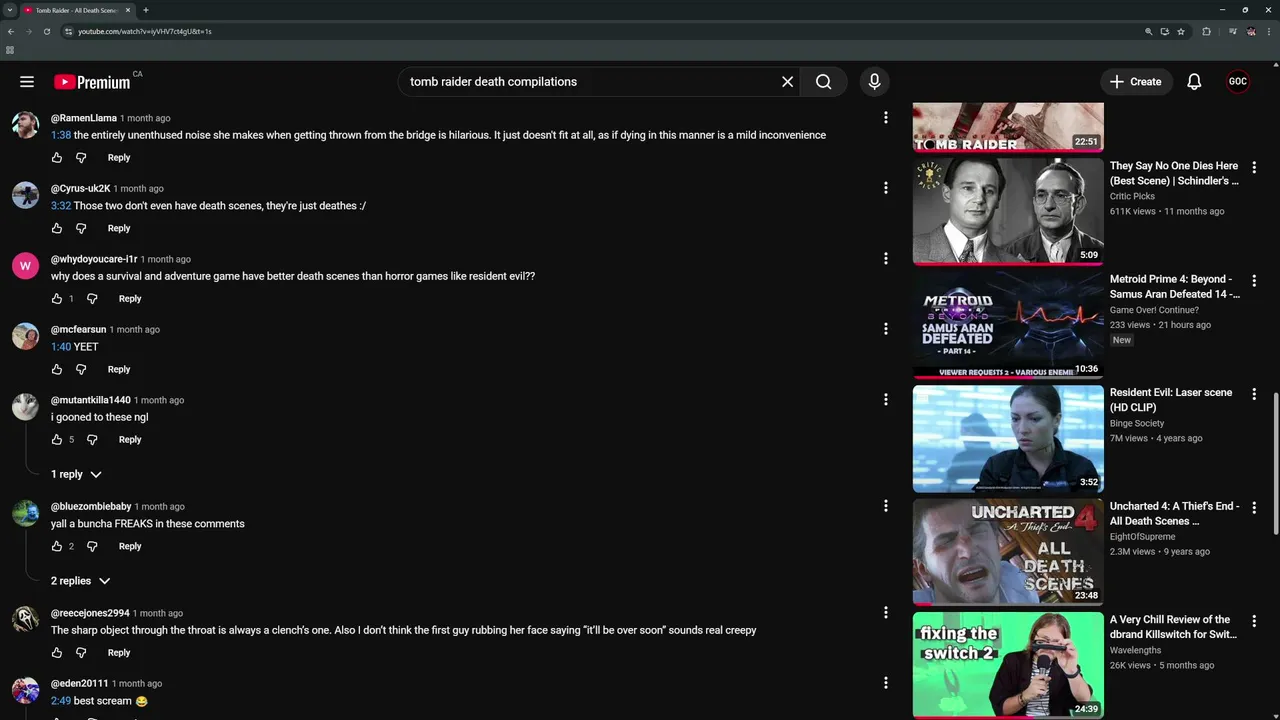
Task: Start voice search with microphone
Action: [874, 82]
